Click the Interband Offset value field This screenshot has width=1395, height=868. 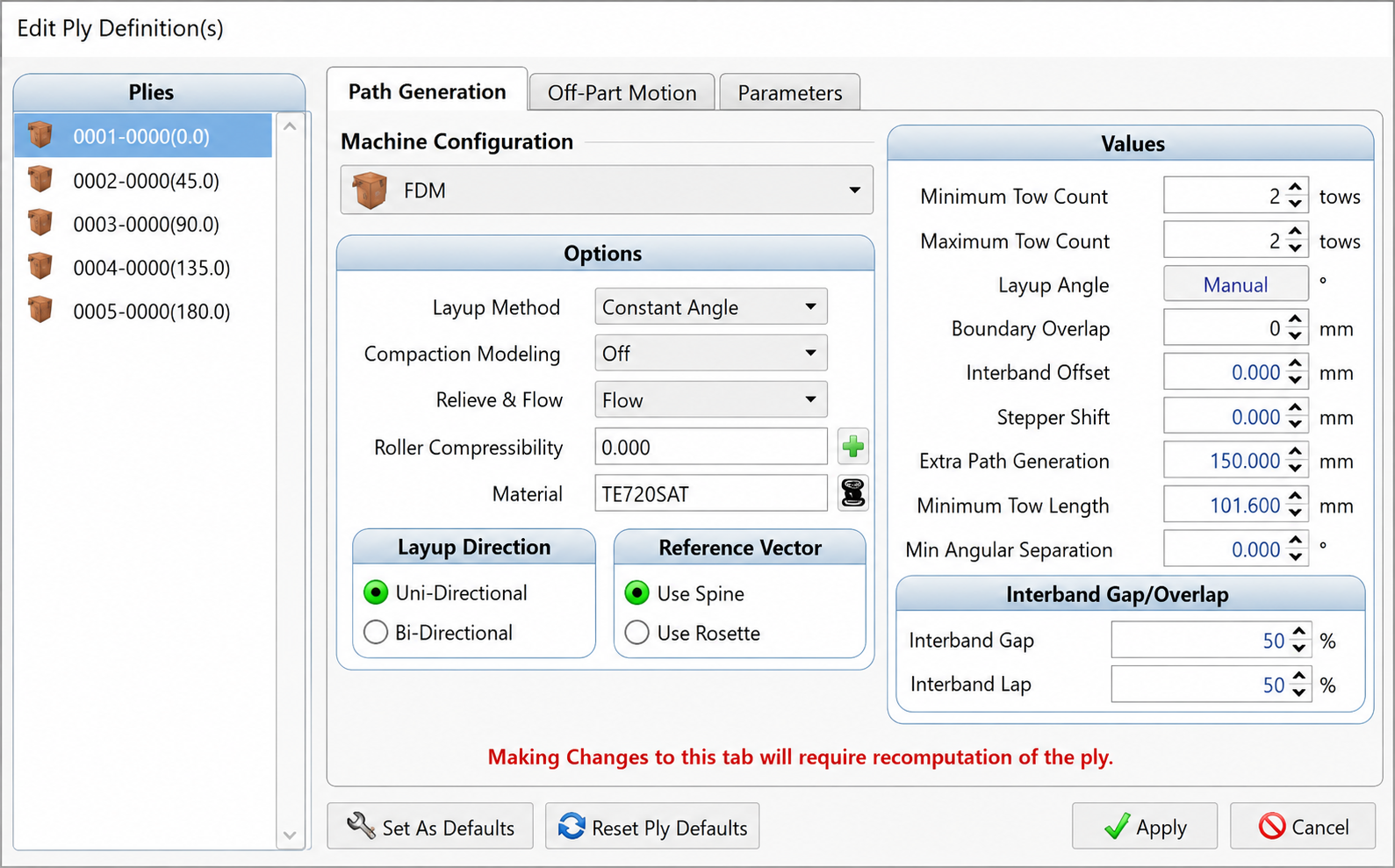click(1236, 372)
